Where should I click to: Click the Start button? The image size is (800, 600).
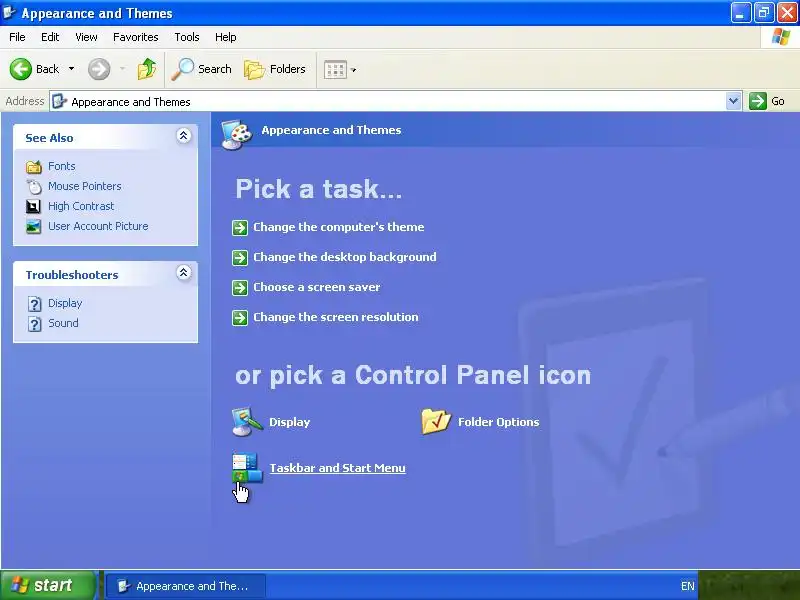click(x=48, y=585)
